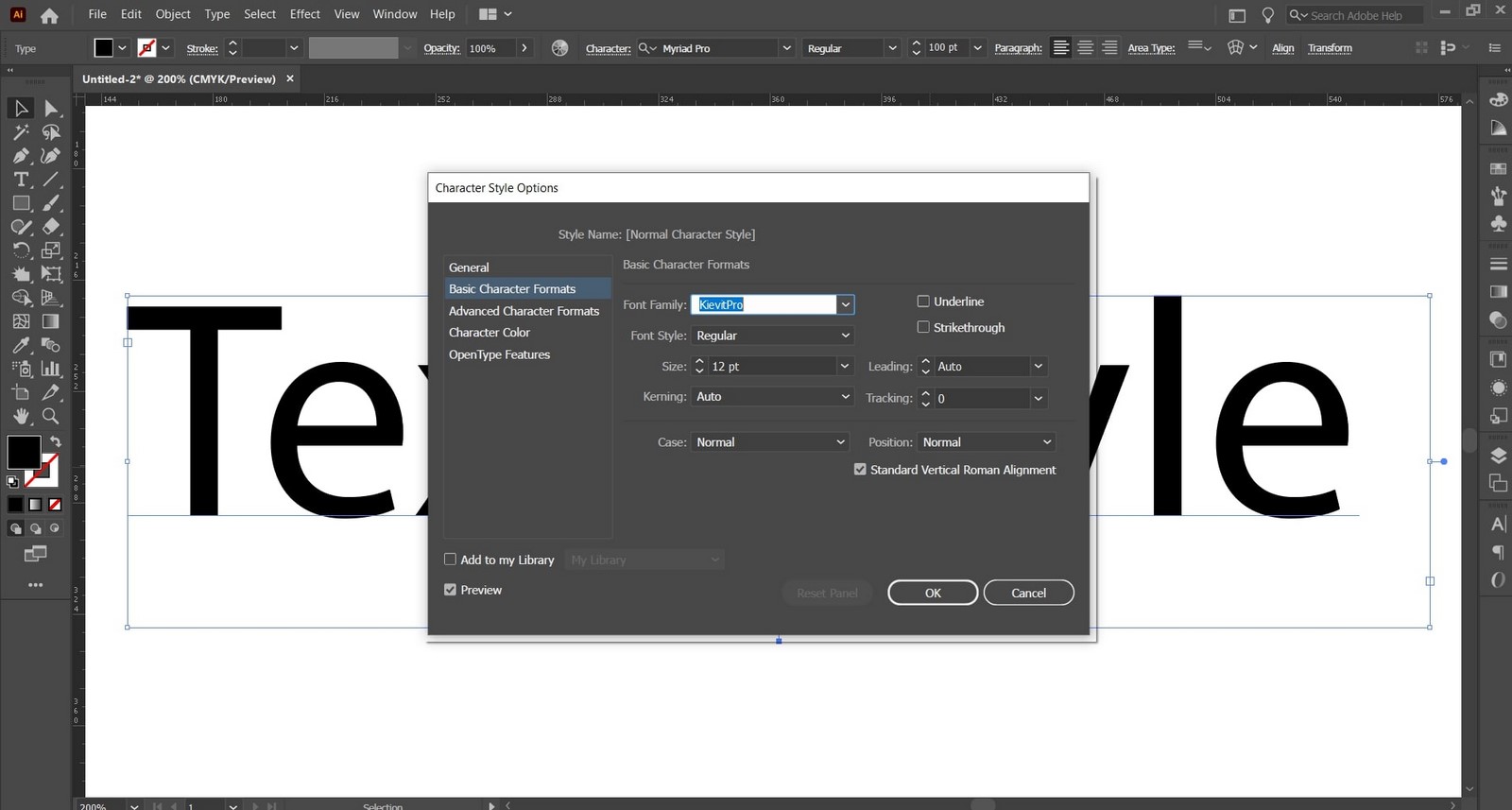Select the Hand tool
This screenshot has height=810, width=1512.
21,416
